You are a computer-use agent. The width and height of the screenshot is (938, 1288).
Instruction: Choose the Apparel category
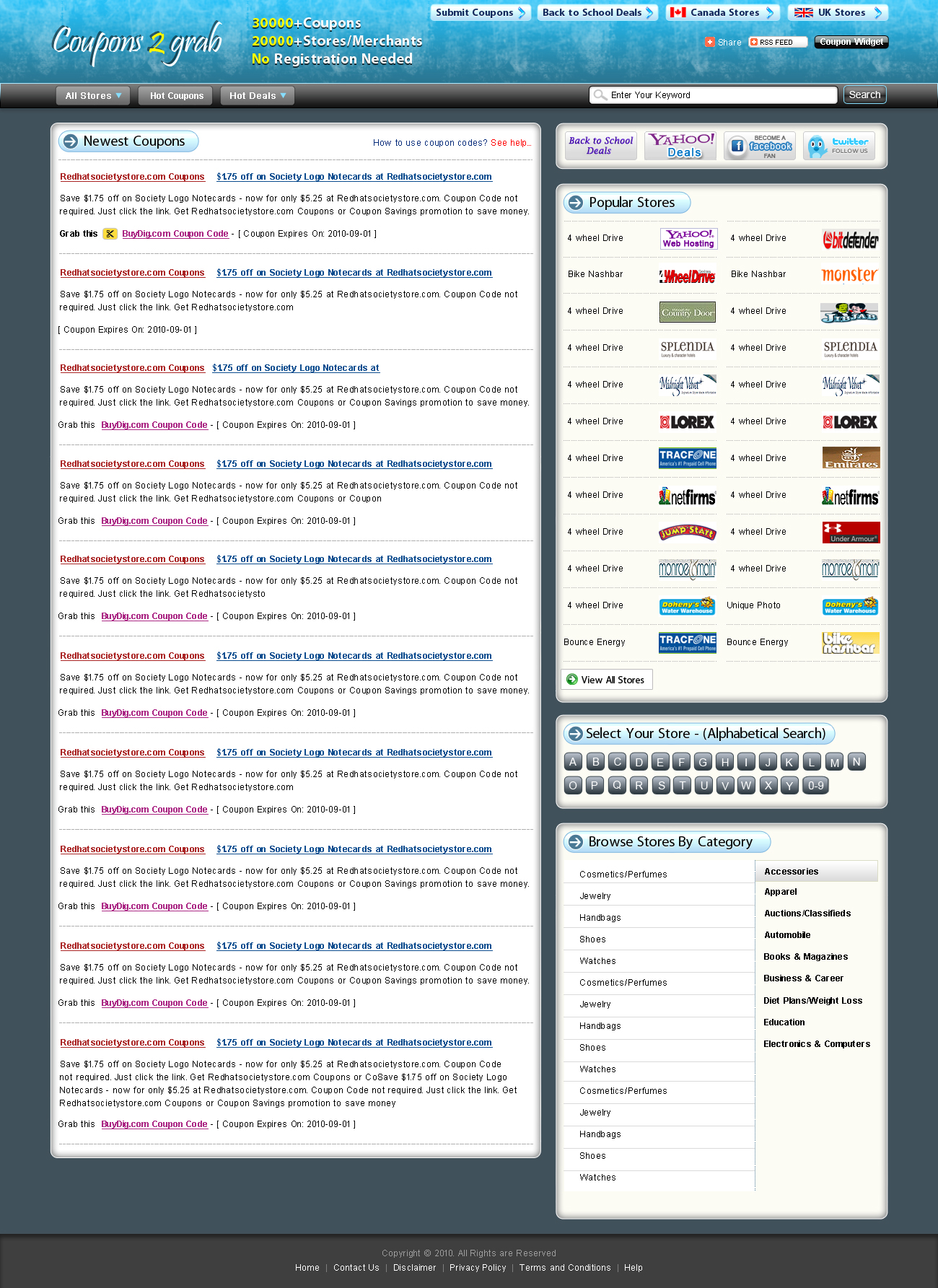pos(780,892)
